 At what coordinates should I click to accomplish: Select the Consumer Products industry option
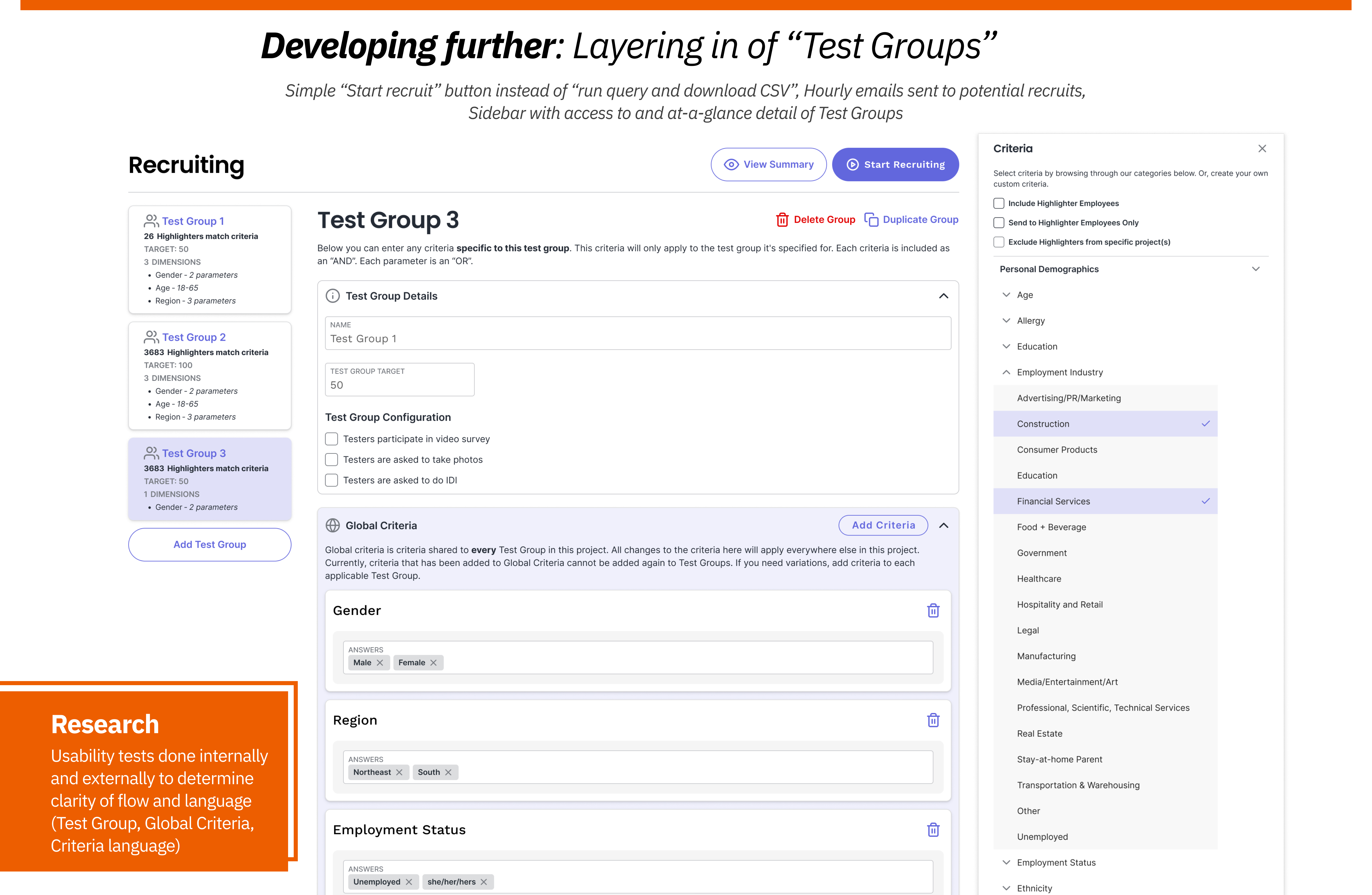(1105, 450)
